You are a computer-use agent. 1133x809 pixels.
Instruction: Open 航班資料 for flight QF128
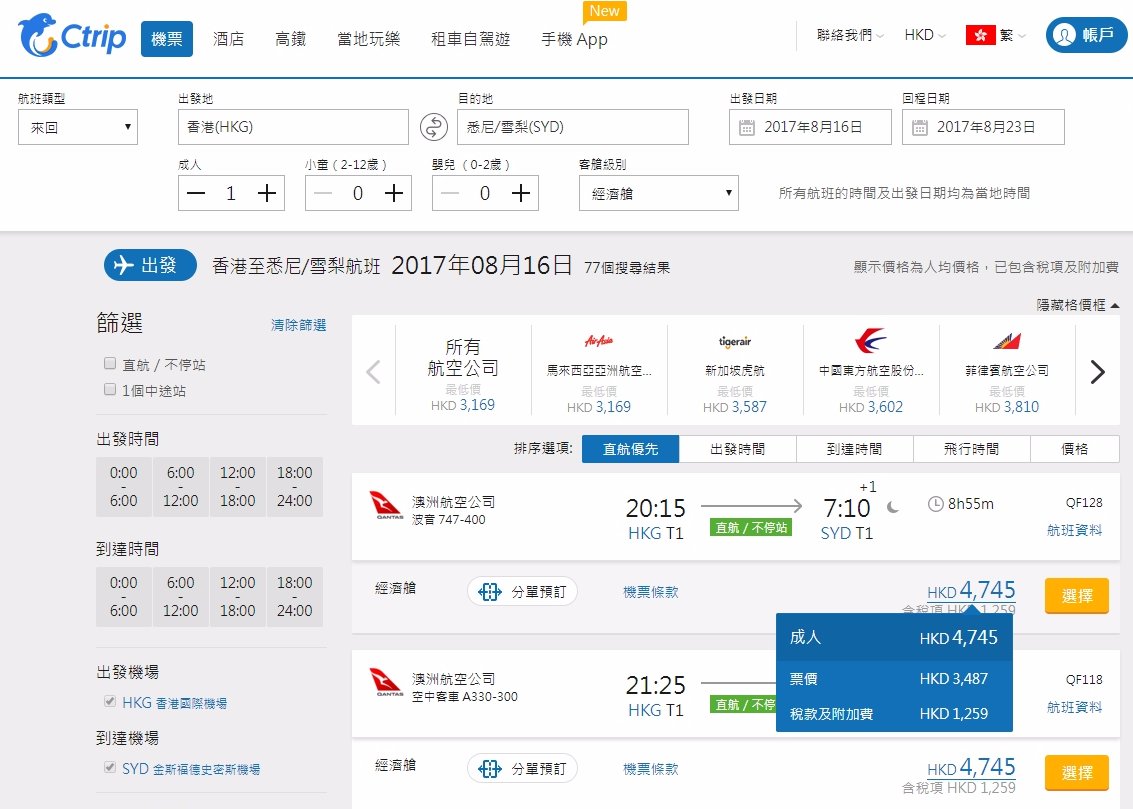tap(1074, 529)
